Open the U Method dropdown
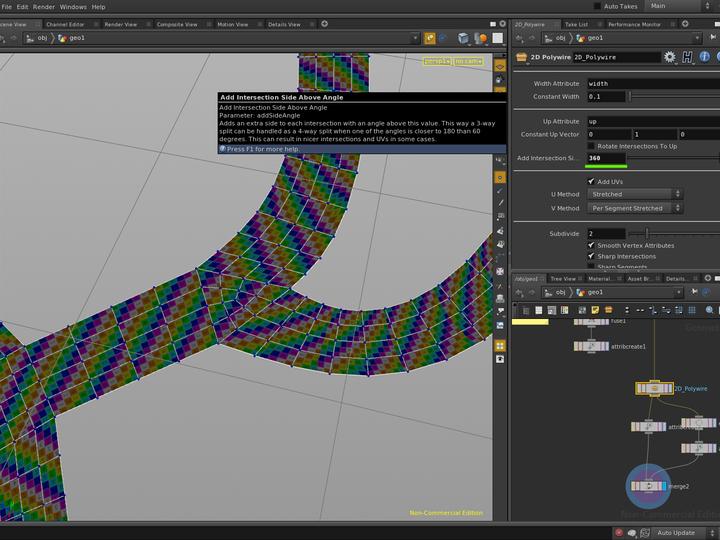This screenshot has height=540, width=720. [x=635, y=194]
